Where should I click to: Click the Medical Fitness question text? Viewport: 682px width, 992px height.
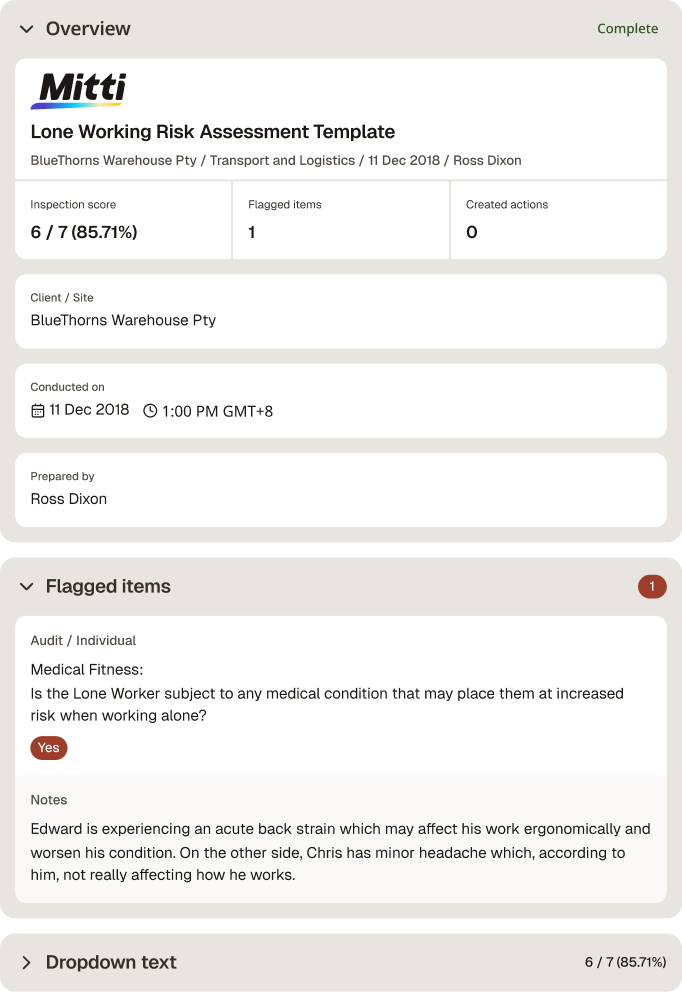click(x=327, y=693)
